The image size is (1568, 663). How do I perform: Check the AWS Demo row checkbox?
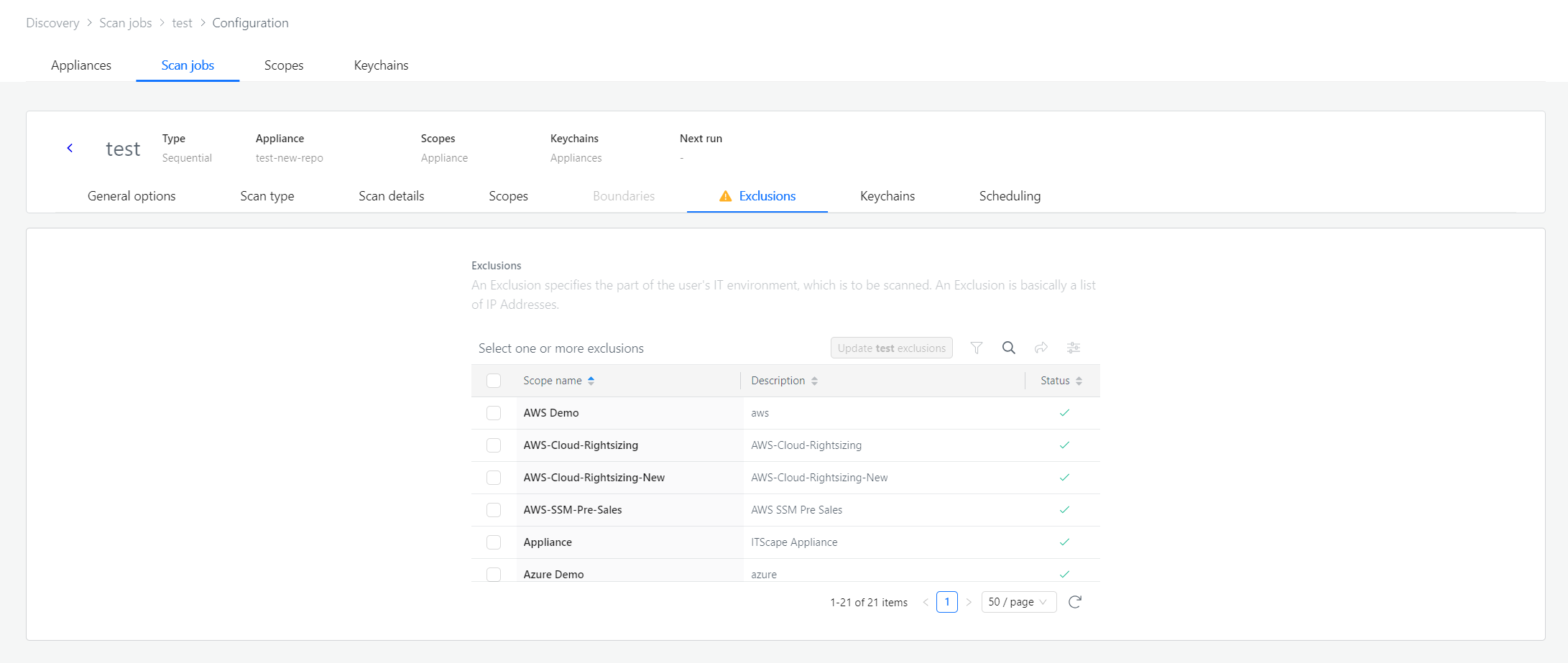click(494, 413)
